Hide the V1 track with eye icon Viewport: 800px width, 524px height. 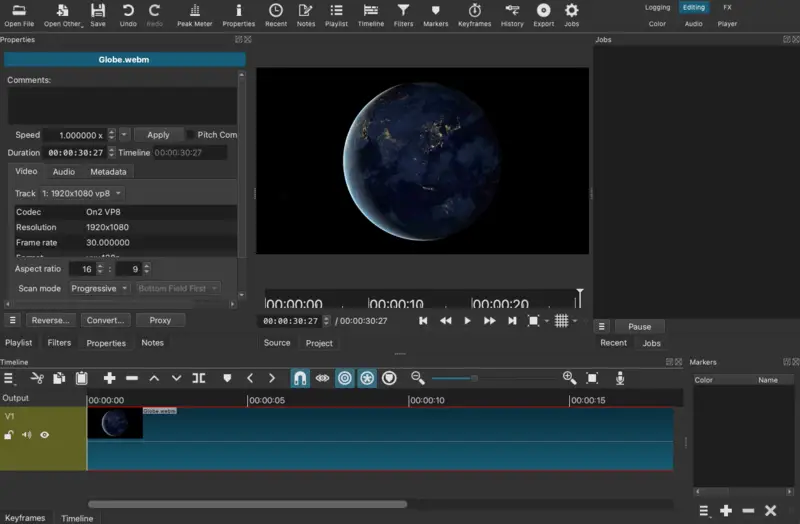[x=44, y=435]
